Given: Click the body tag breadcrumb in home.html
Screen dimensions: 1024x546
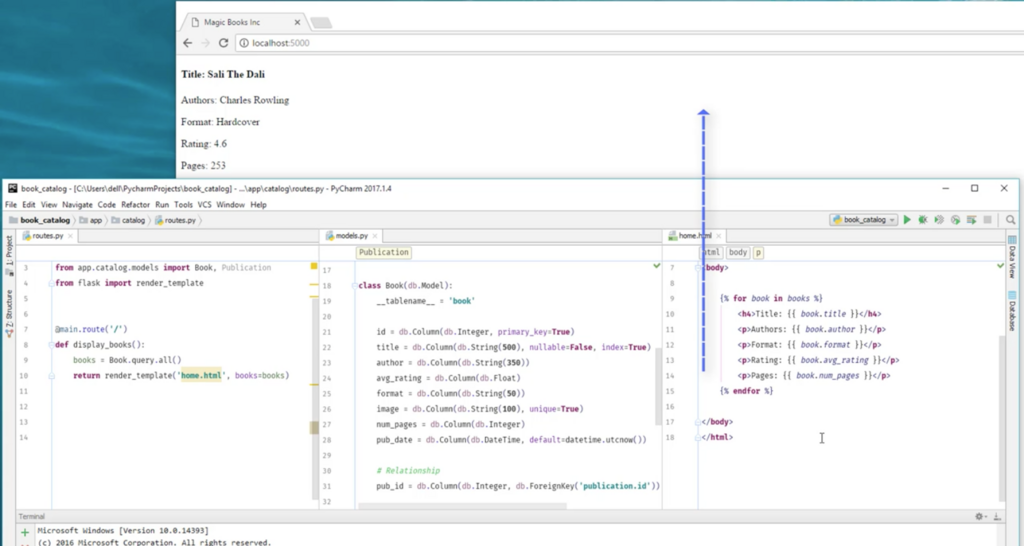Looking at the screenshot, I should pos(738,252).
